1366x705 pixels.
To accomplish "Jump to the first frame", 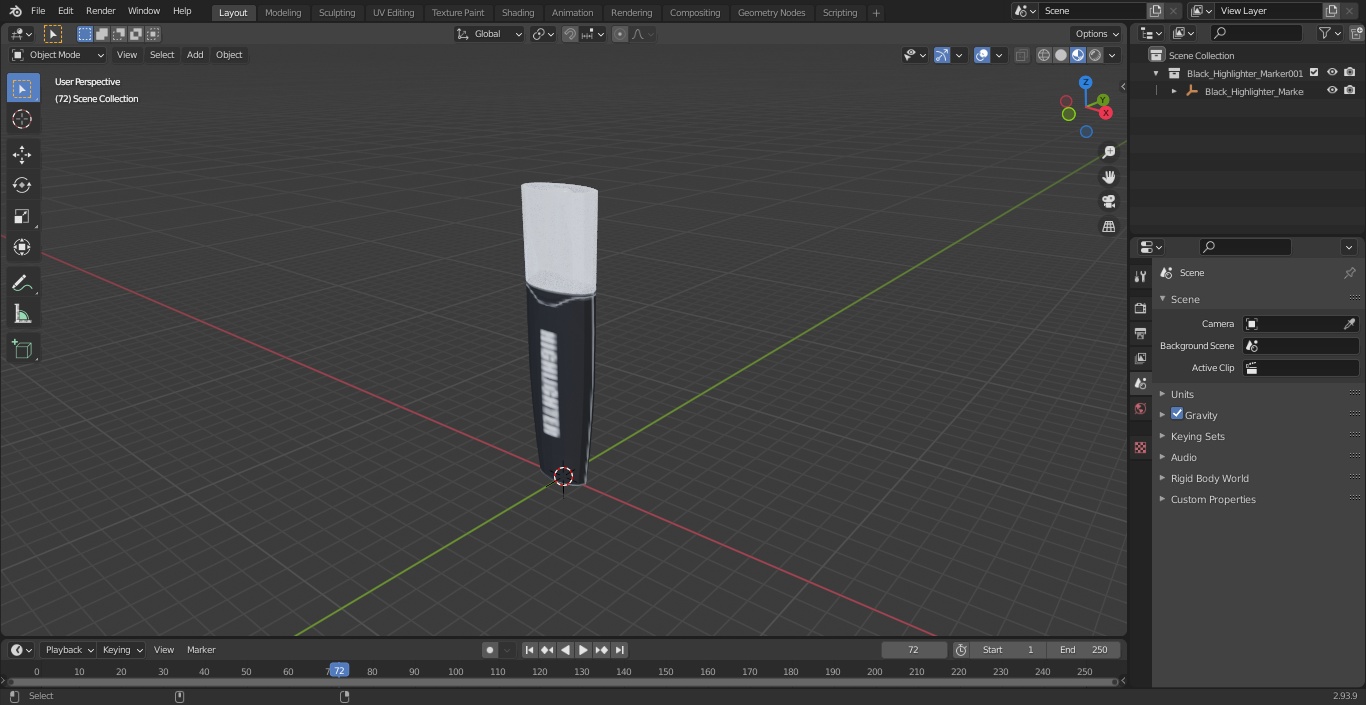I will coord(529,650).
